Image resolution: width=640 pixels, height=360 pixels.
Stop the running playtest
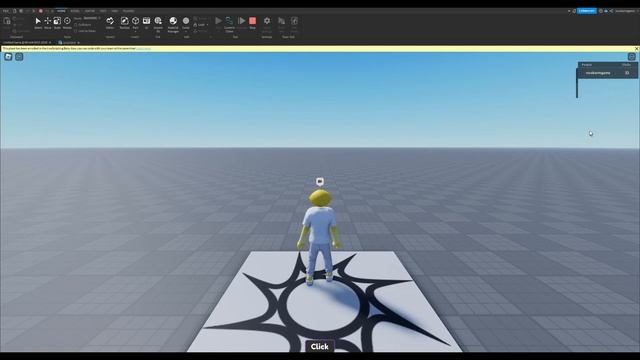point(253,22)
